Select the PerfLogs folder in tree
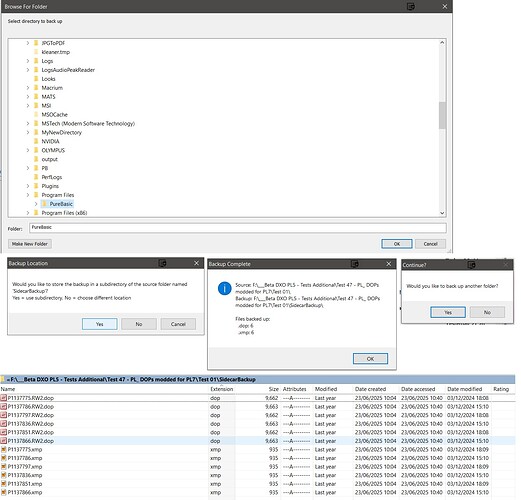 (52, 177)
